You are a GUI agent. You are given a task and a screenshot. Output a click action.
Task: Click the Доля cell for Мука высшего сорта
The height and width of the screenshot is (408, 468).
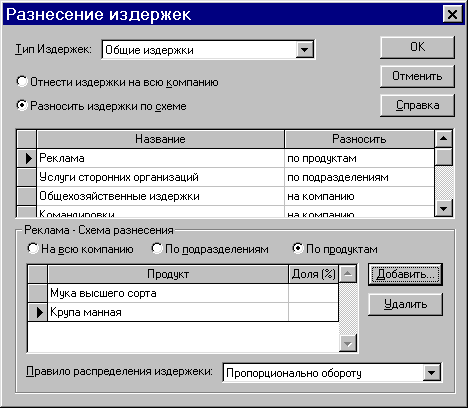click(313, 293)
